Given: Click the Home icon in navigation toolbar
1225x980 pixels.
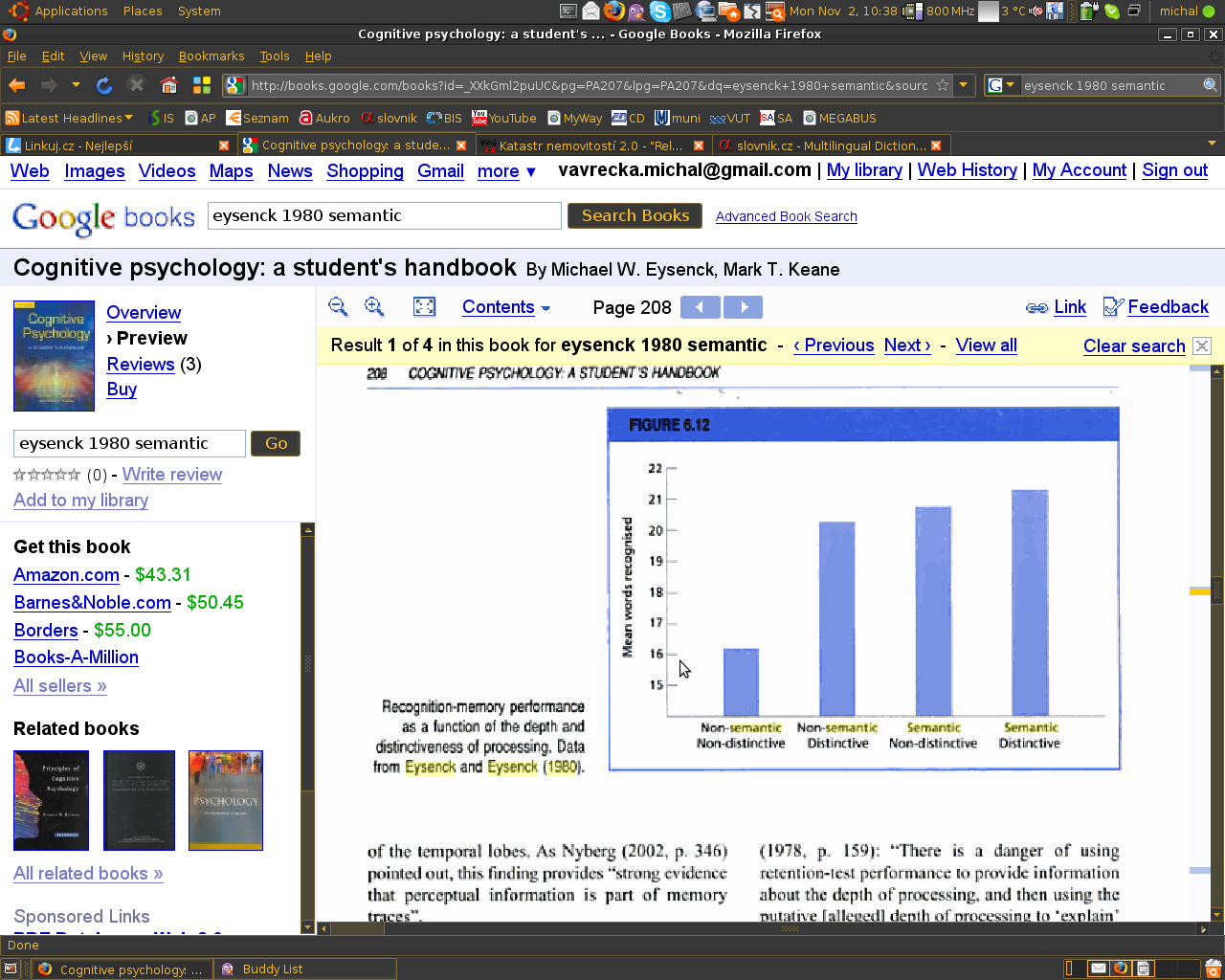Looking at the screenshot, I should click(x=169, y=85).
